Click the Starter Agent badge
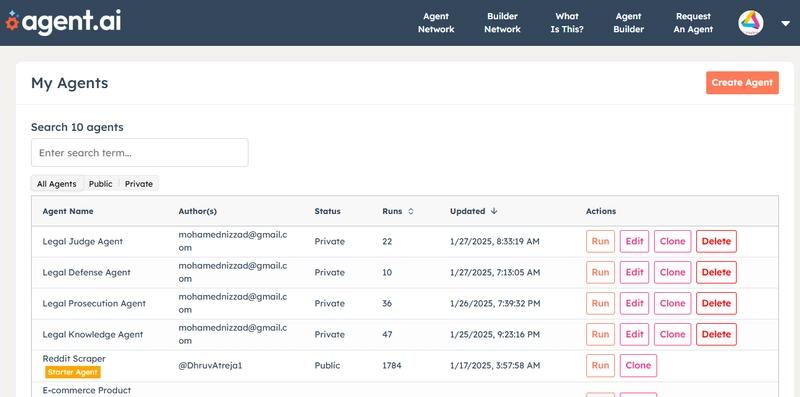This screenshot has height=397, width=800. pos(72,372)
